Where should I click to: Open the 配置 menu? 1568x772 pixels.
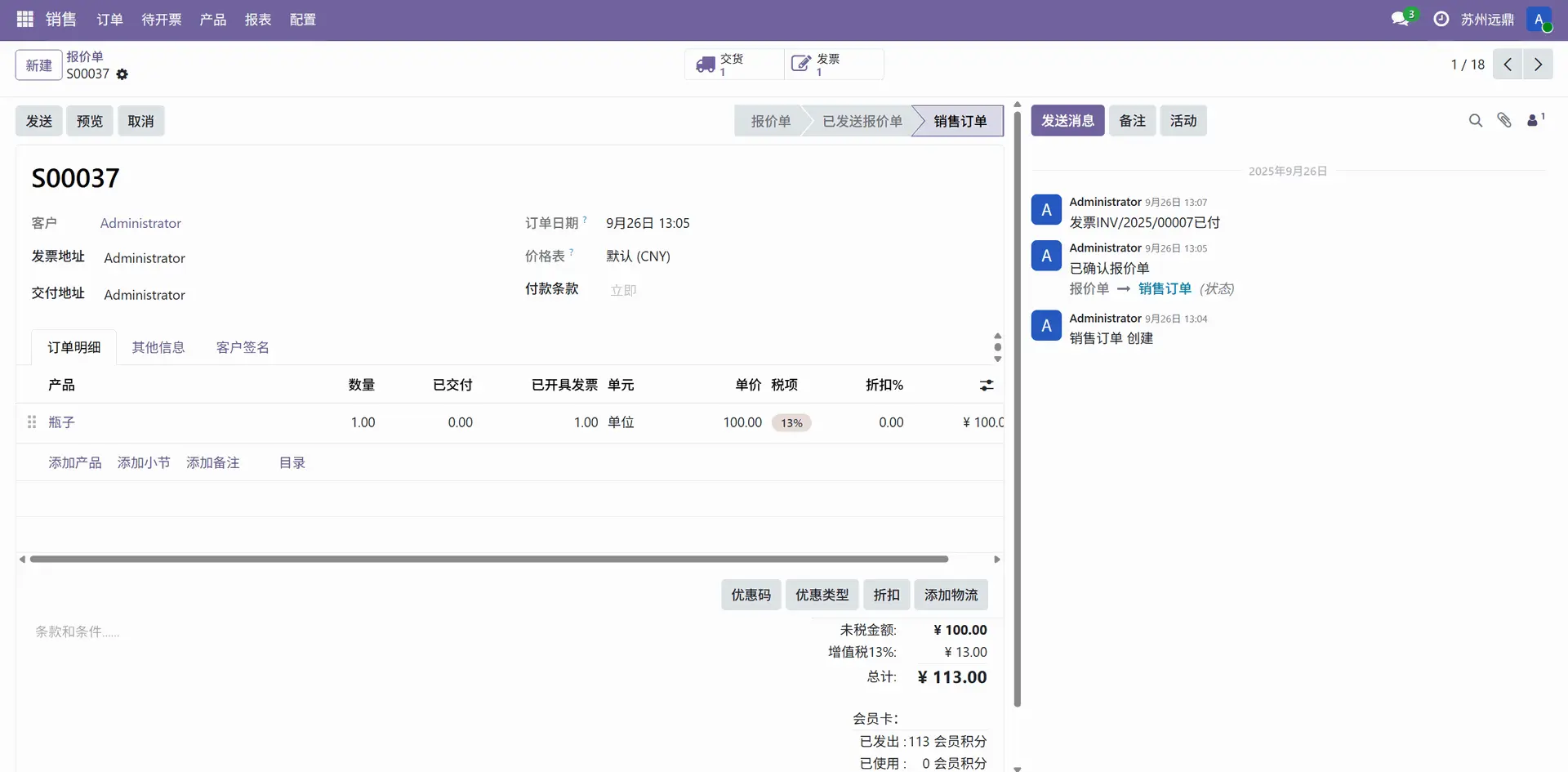pyautogui.click(x=302, y=20)
